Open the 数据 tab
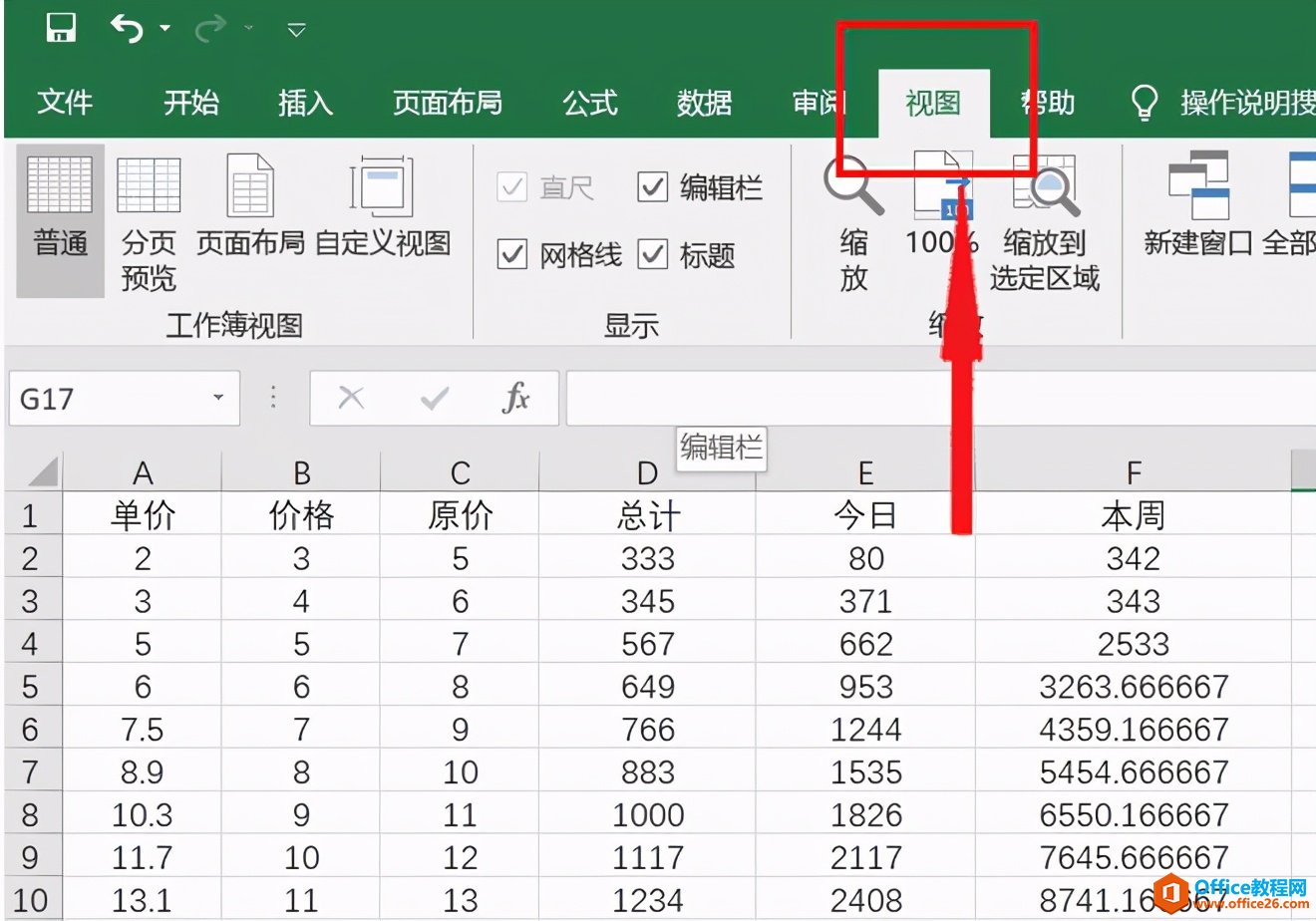This screenshot has width=1316, height=921. coord(704,103)
